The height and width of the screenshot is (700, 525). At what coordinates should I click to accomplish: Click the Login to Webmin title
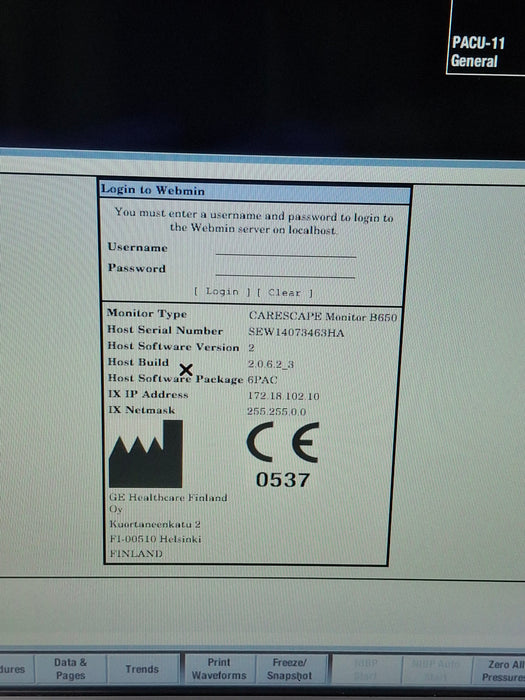click(x=153, y=190)
